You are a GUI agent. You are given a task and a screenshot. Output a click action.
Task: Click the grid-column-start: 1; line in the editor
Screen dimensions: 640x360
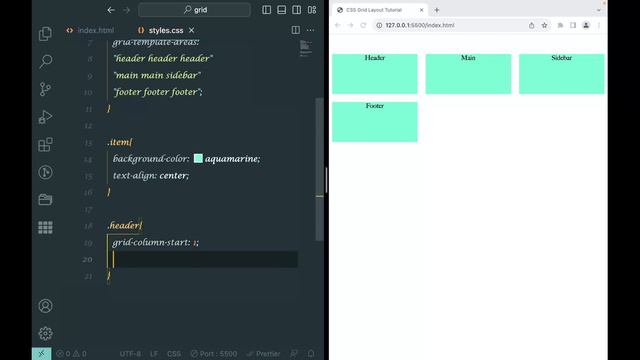click(x=156, y=242)
